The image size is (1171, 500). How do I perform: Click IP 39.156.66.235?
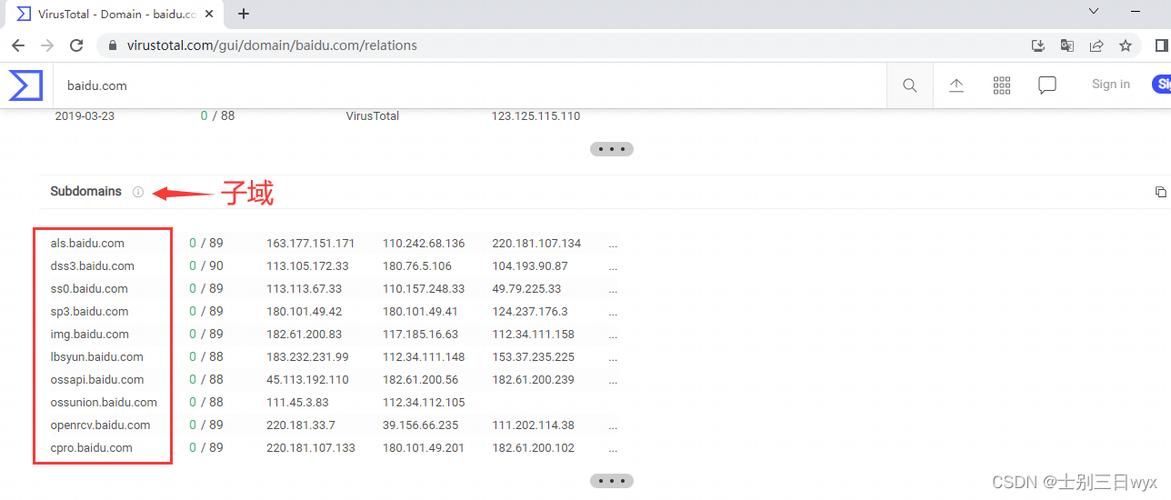pos(420,425)
